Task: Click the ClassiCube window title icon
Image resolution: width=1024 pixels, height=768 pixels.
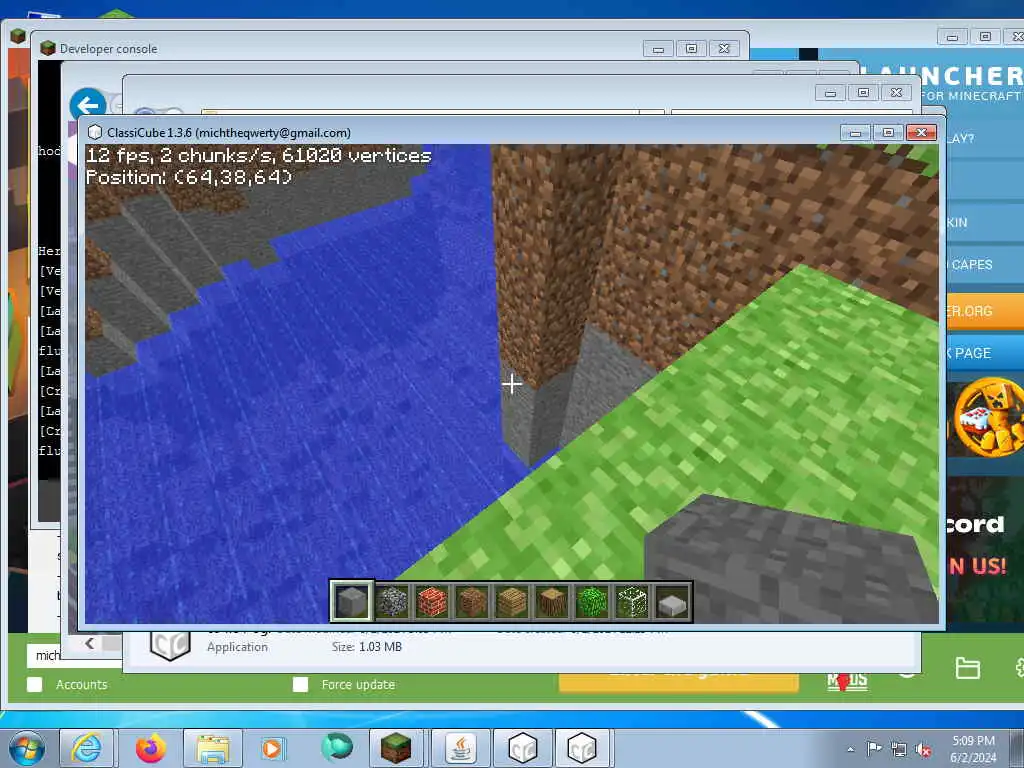Action: coord(95,133)
